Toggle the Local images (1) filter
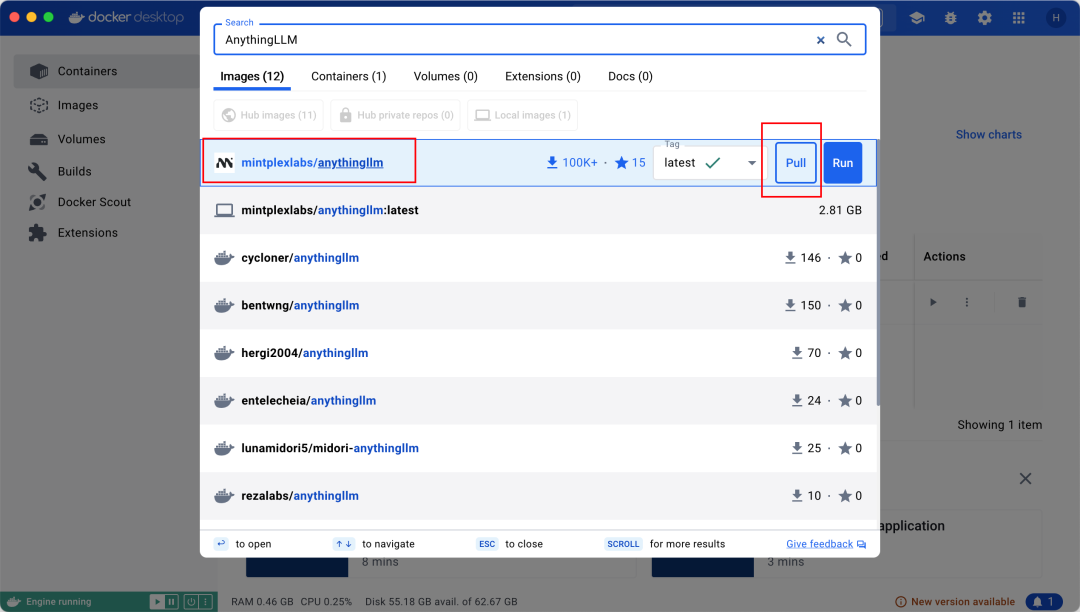1080x612 pixels. 523,115
